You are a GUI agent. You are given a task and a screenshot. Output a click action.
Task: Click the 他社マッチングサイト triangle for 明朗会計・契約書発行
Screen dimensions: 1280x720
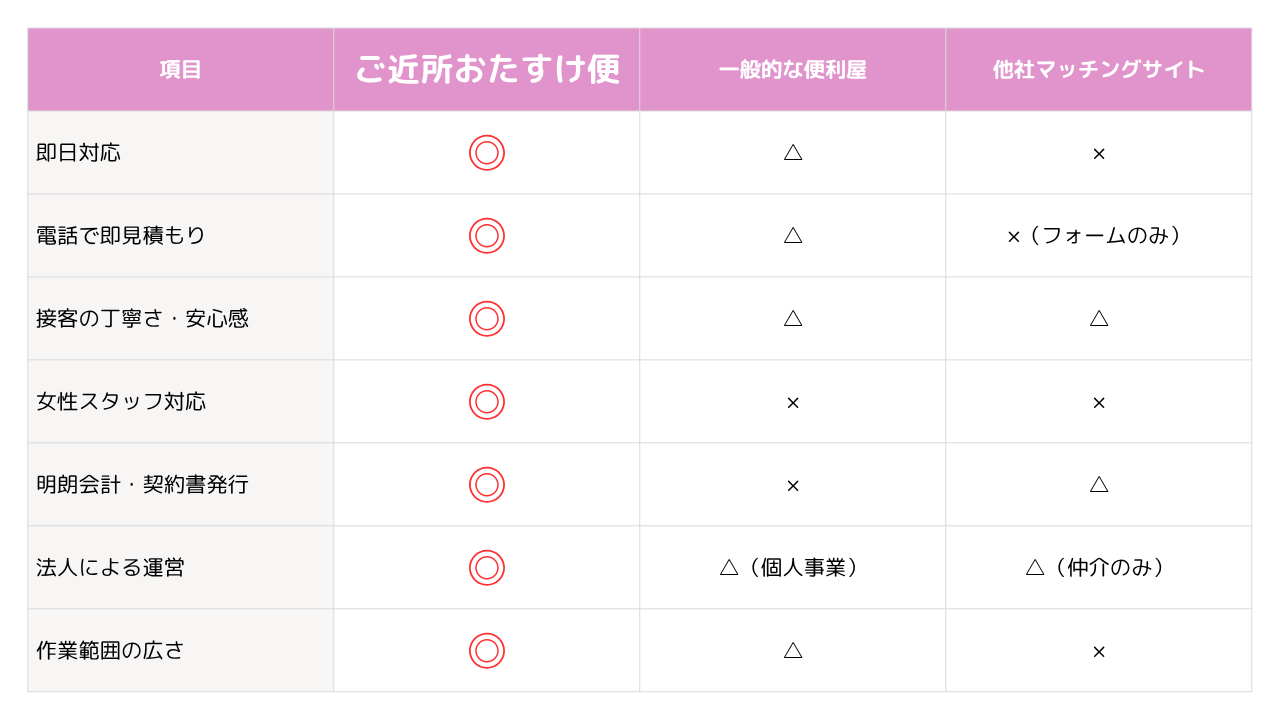[1099, 485]
